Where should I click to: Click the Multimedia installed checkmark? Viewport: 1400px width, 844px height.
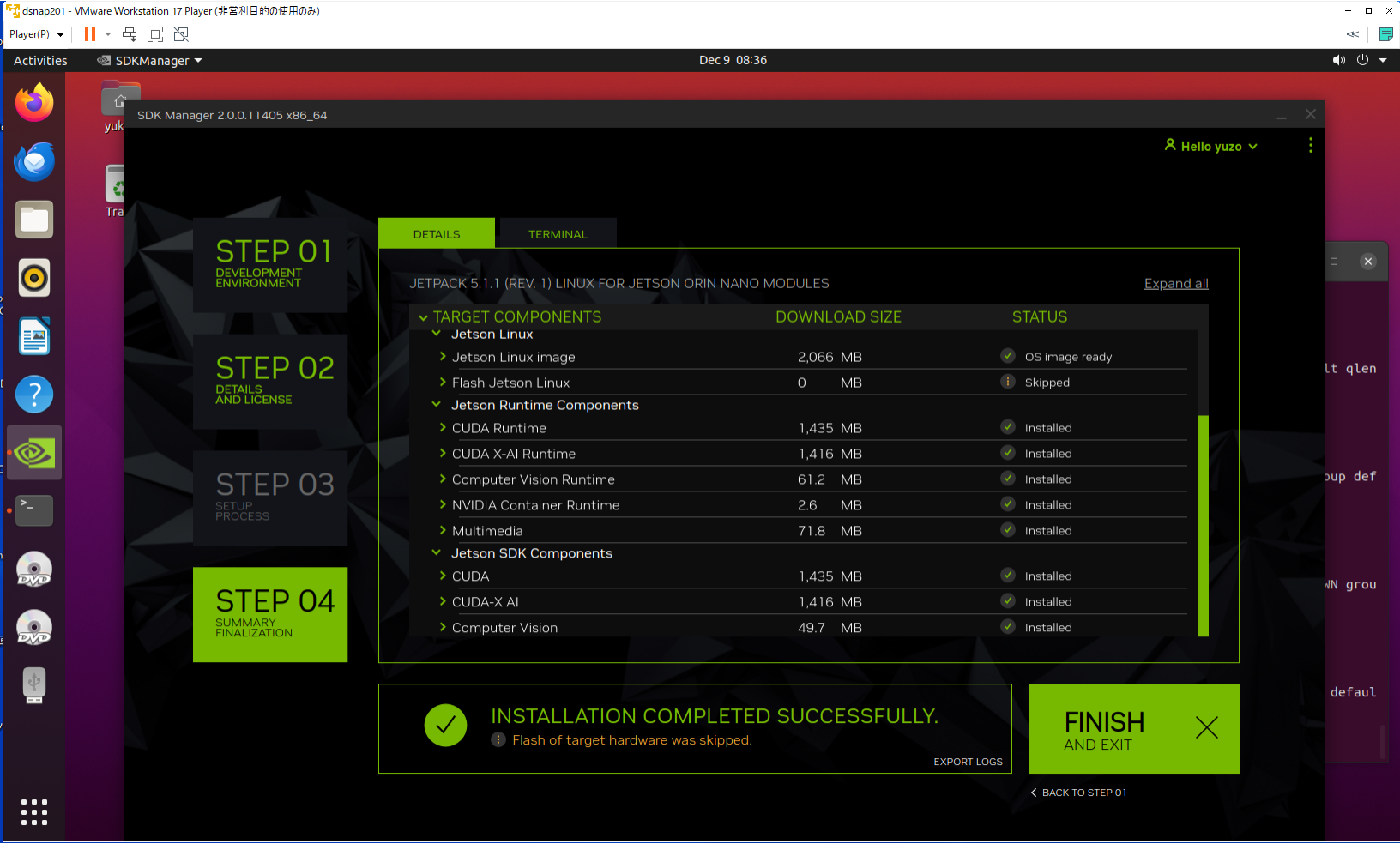(1008, 530)
